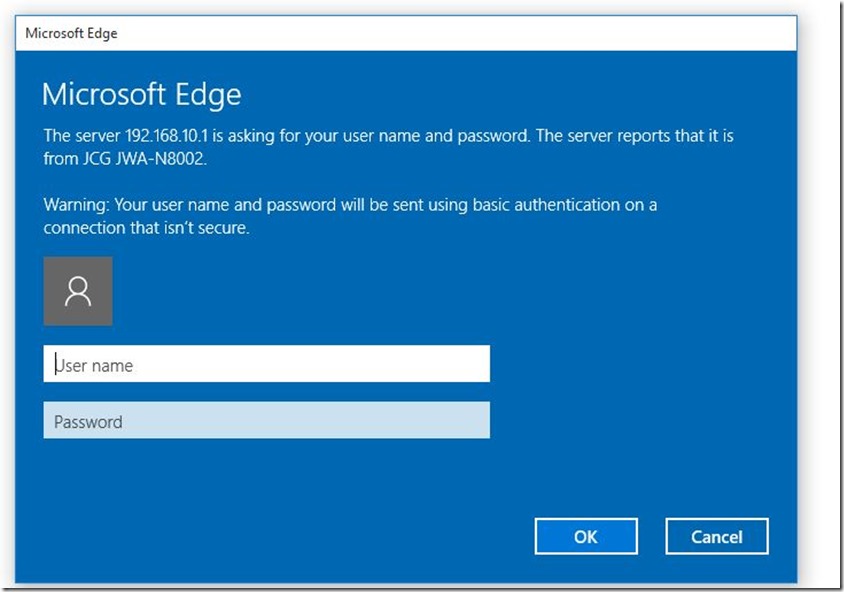The image size is (844, 592).
Task: Confirm credentials with the OK button
Action: 586,536
